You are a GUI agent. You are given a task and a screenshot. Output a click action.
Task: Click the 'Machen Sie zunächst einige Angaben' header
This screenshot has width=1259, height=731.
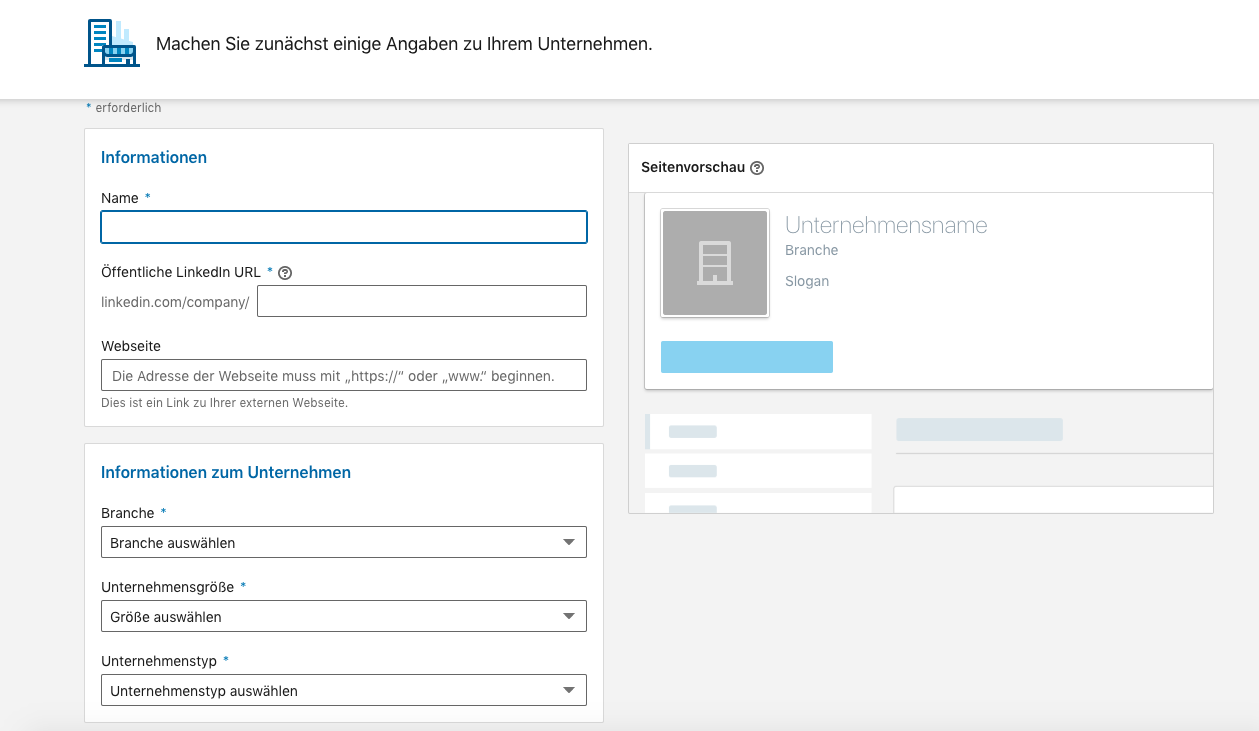point(404,44)
